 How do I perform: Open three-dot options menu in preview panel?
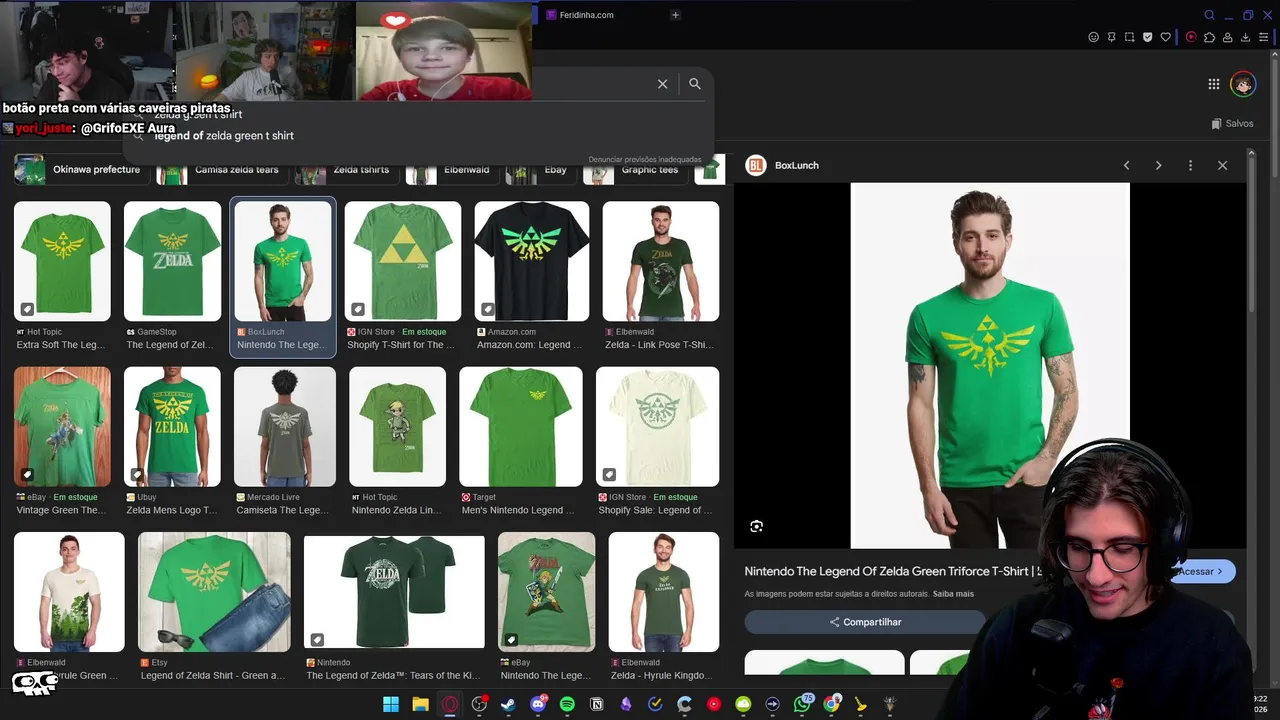pos(1190,165)
